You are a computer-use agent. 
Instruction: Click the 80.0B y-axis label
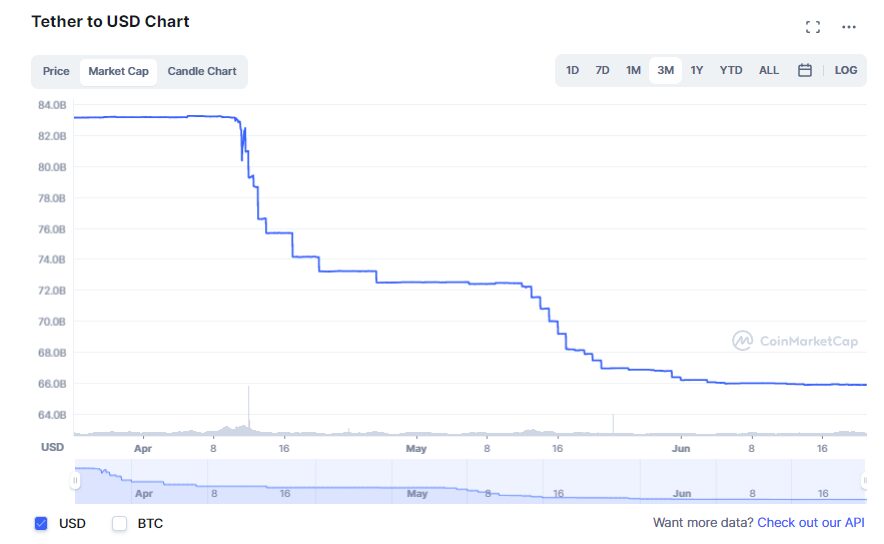pos(52,167)
